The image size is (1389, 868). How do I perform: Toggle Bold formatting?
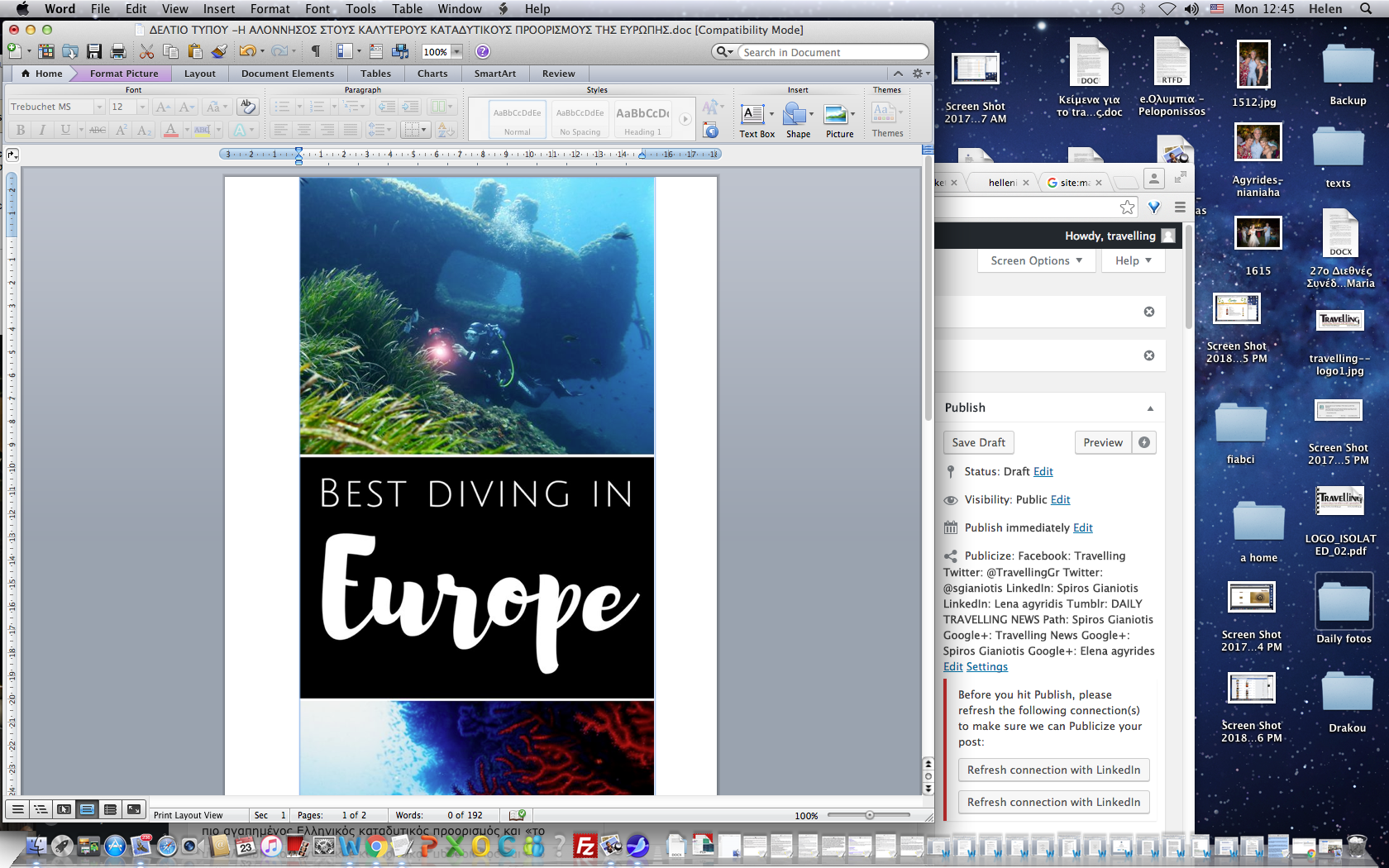click(21, 130)
